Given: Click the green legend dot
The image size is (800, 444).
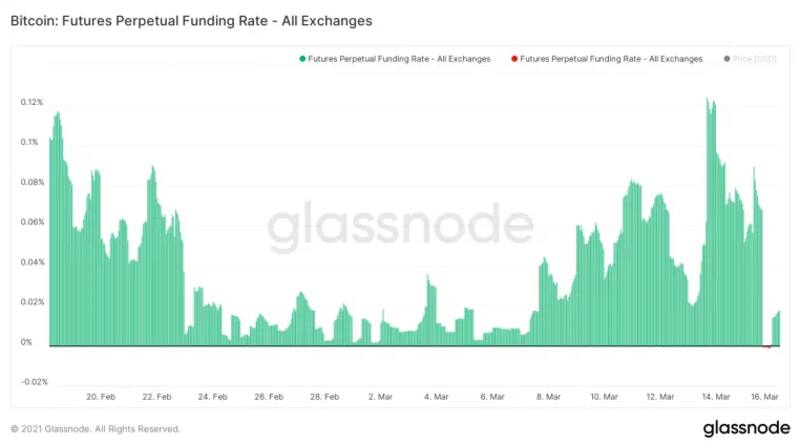Looking at the screenshot, I should click(302, 59).
